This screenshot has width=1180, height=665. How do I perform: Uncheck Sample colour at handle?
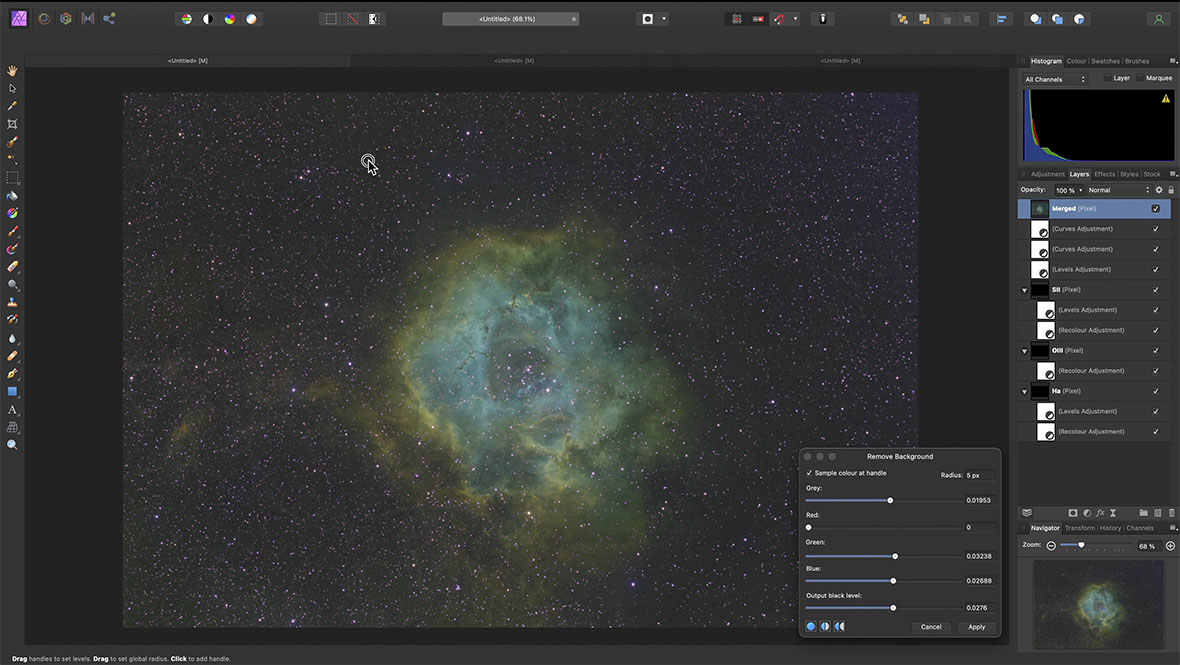tap(809, 473)
